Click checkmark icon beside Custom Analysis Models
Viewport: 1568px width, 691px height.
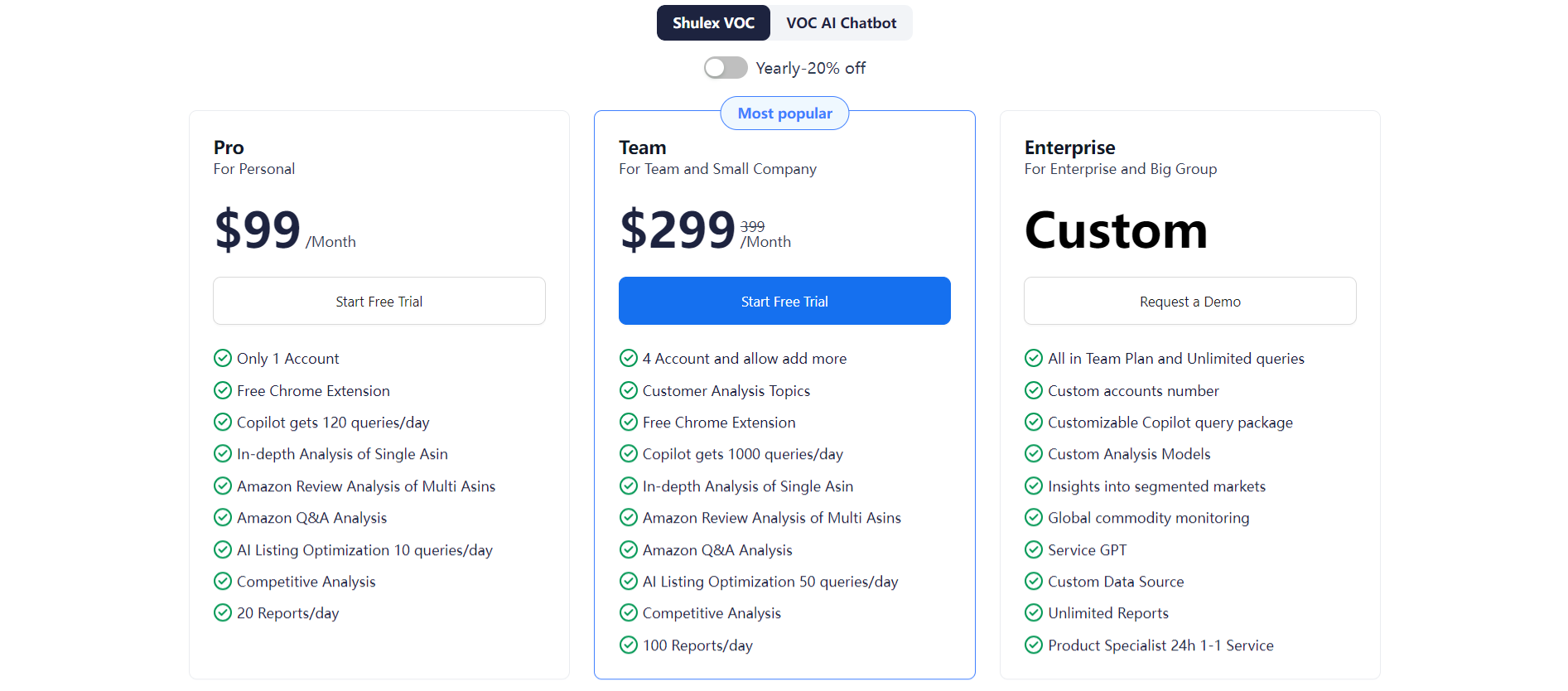[x=1034, y=453]
